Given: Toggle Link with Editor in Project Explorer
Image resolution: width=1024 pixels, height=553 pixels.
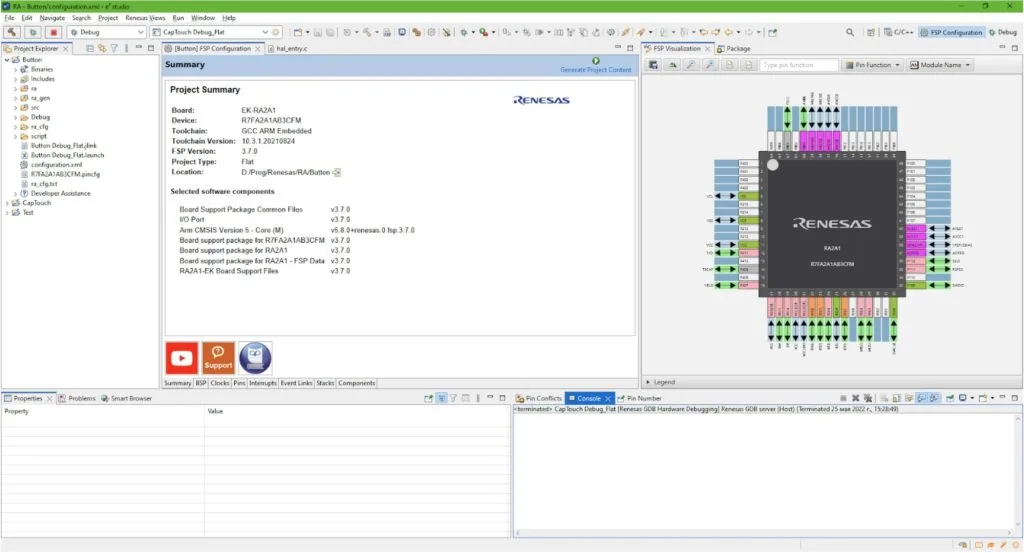Looking at the screenshot, I should [x=102, y=49].
